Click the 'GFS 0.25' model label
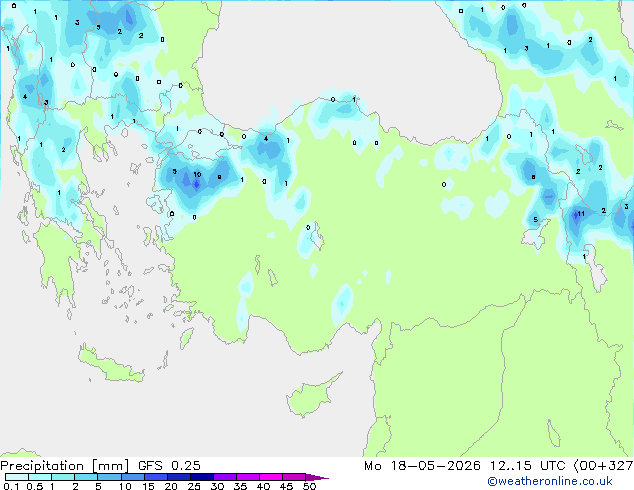634x490 pixels. click(x=169, y=466)
